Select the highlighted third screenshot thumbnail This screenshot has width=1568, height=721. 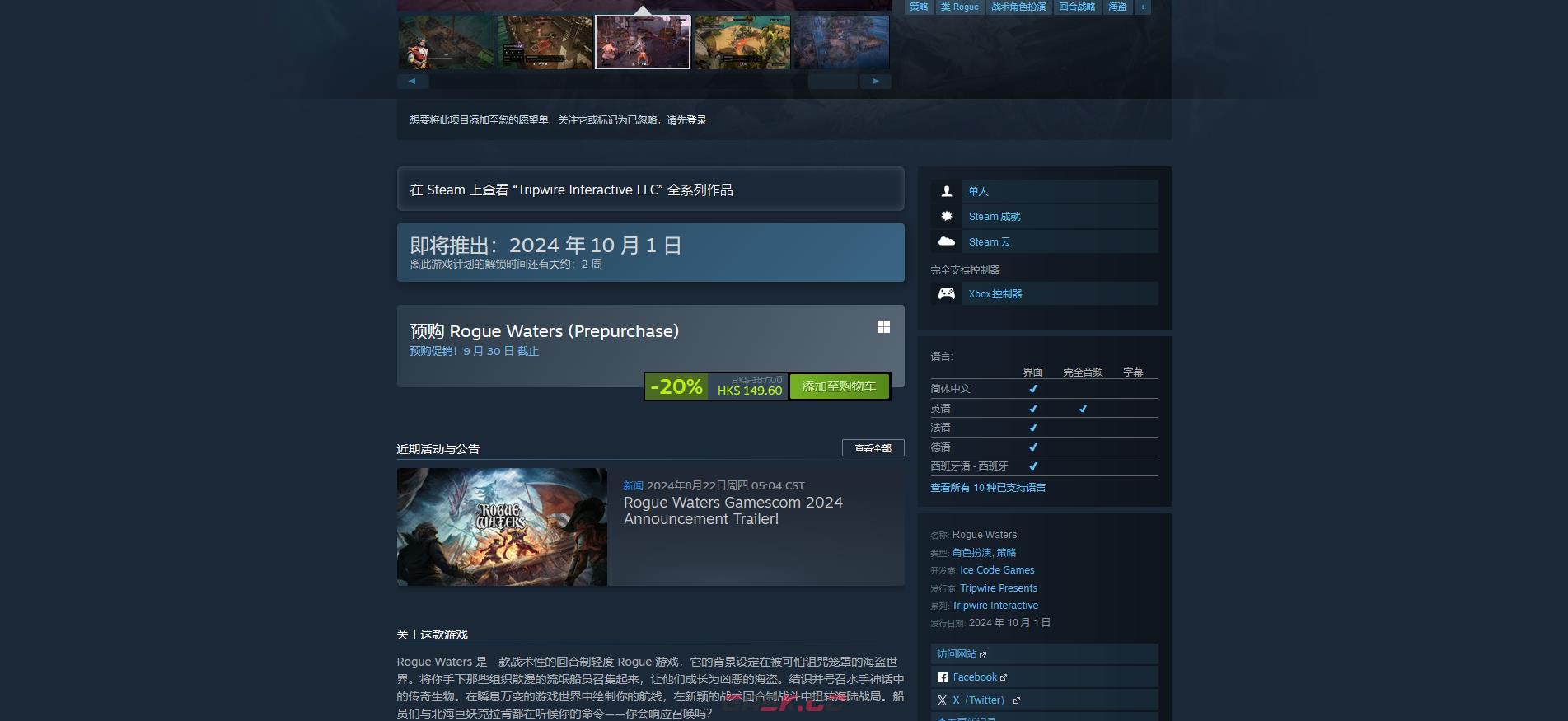[x=643, y=42]
